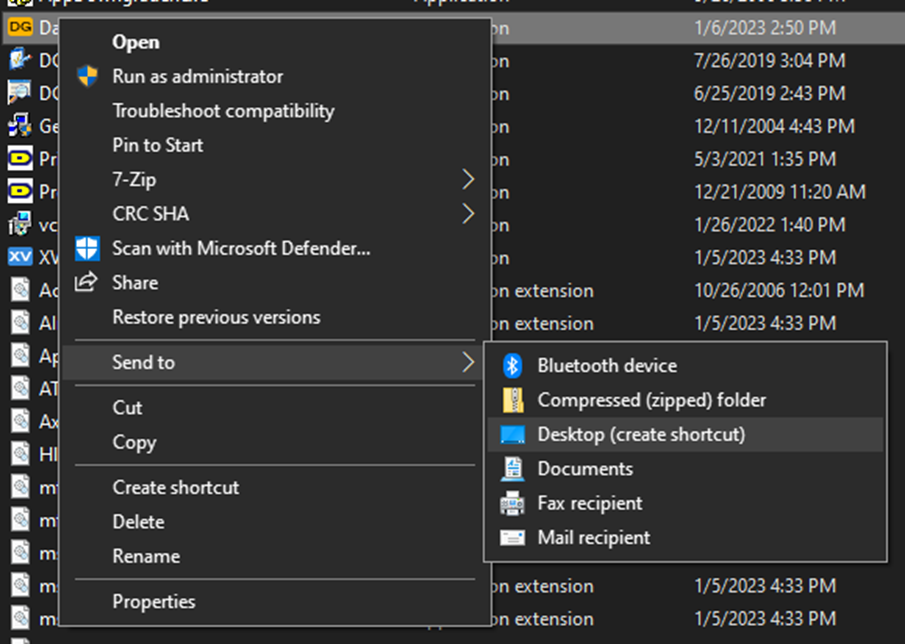Click the Desktop shortcut monitor icon
This screenshot has width=905, height=644.
coord(513,435)
